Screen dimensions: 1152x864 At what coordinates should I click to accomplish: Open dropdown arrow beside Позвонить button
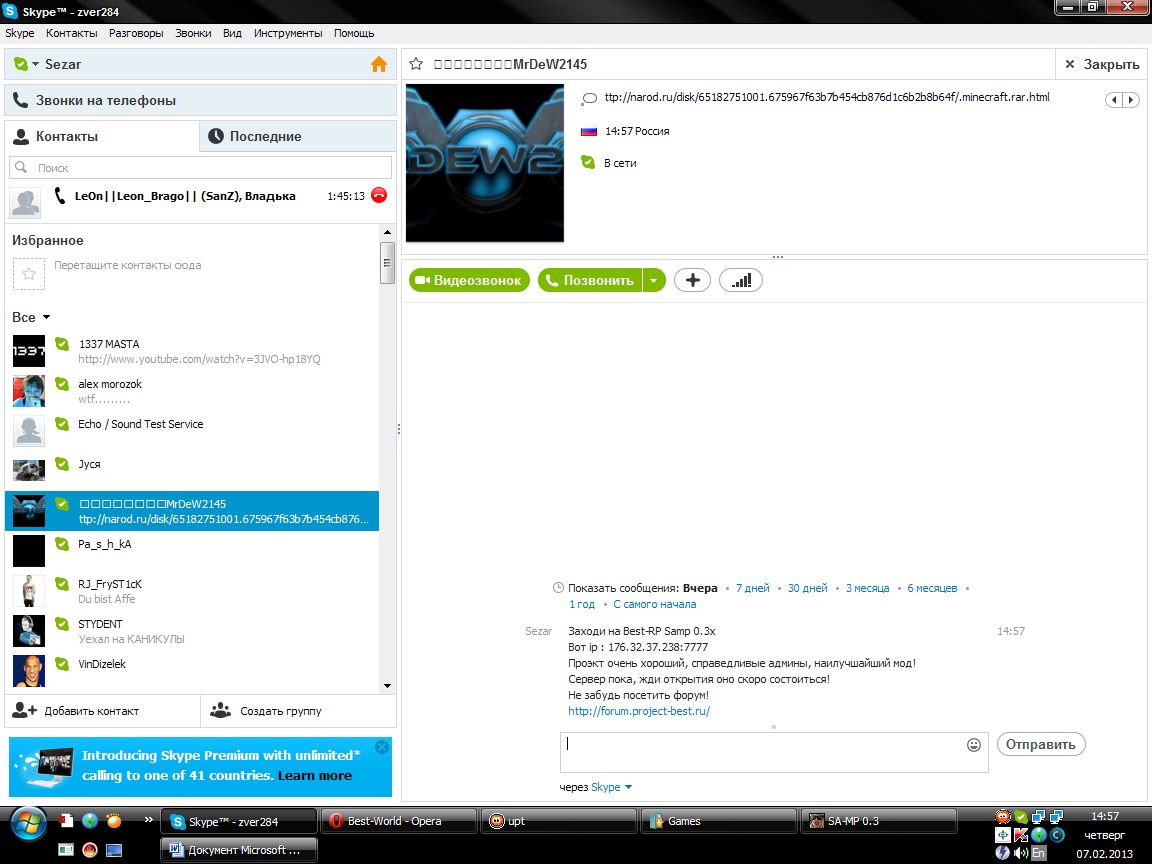click(654, 280)
